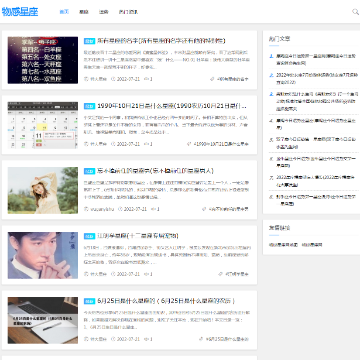
Task: Click views eye icon under woman-in-hat article
Action: (153, 209)
